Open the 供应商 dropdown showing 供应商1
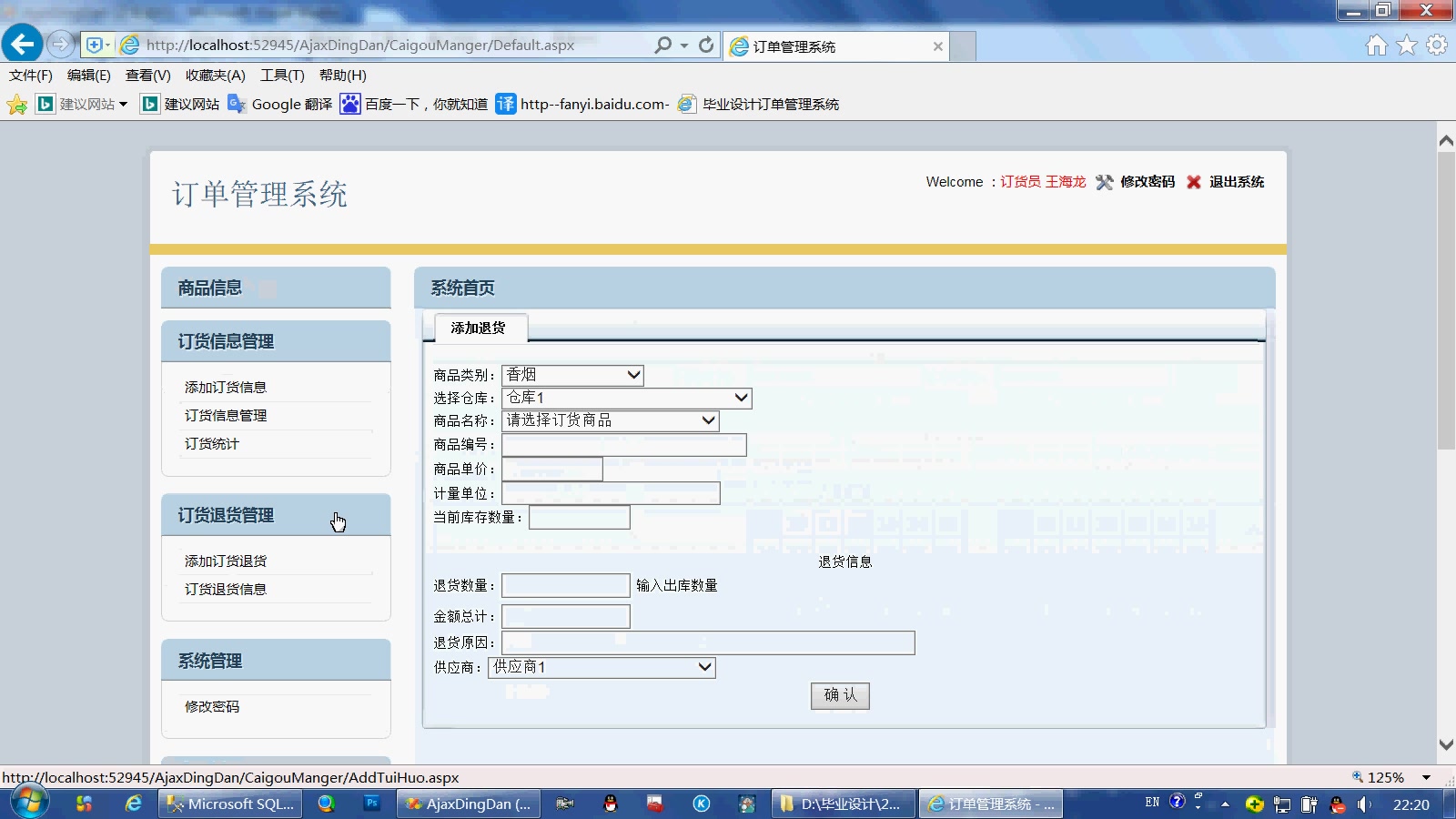 click(602, 668)
